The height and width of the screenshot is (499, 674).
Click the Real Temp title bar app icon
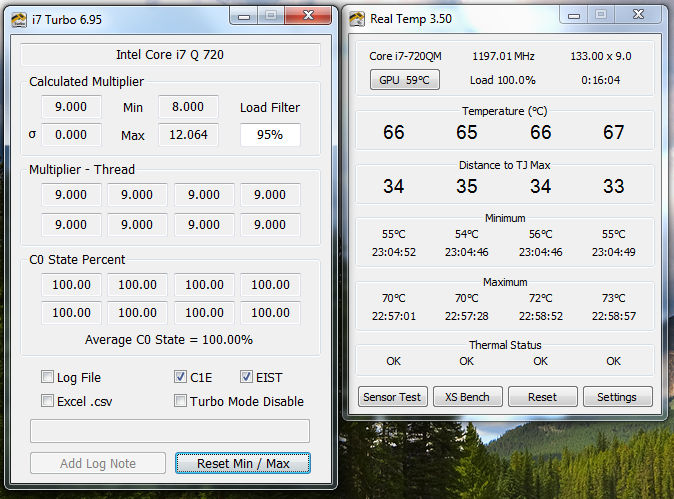pos(357,19)
